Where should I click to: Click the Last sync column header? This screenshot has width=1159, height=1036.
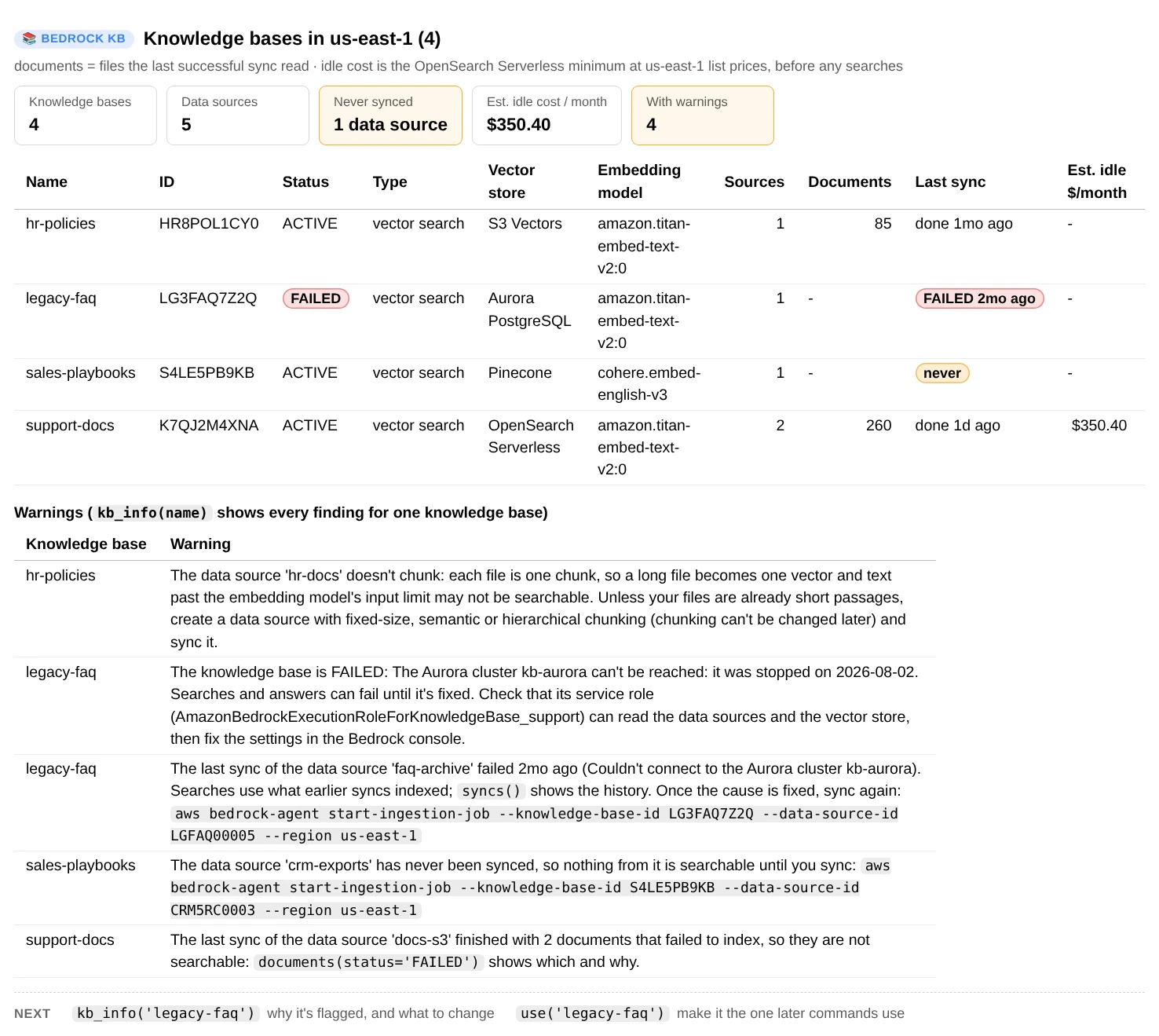pos(950,181)
